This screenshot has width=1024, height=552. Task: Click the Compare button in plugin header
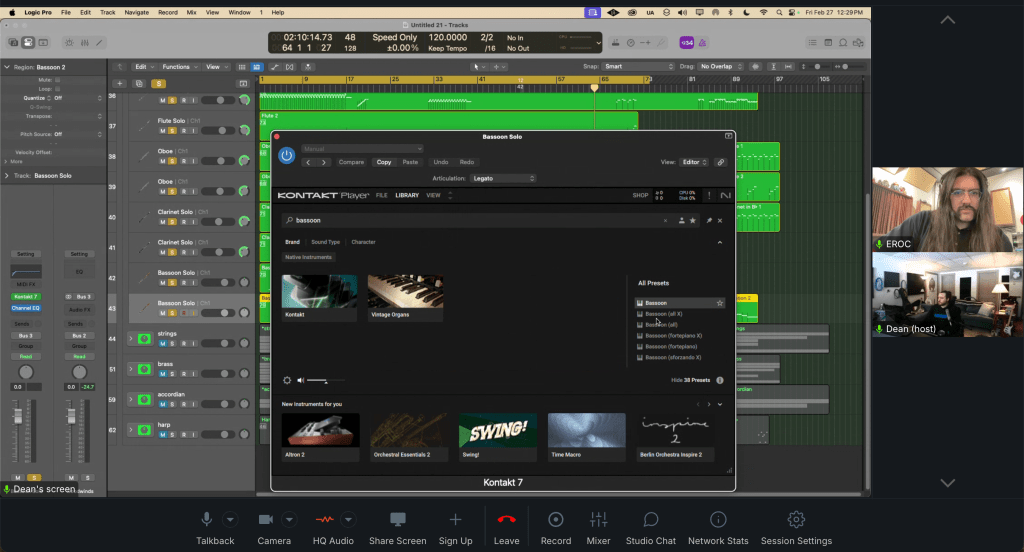pyautogui.click(x=351, y=162)
